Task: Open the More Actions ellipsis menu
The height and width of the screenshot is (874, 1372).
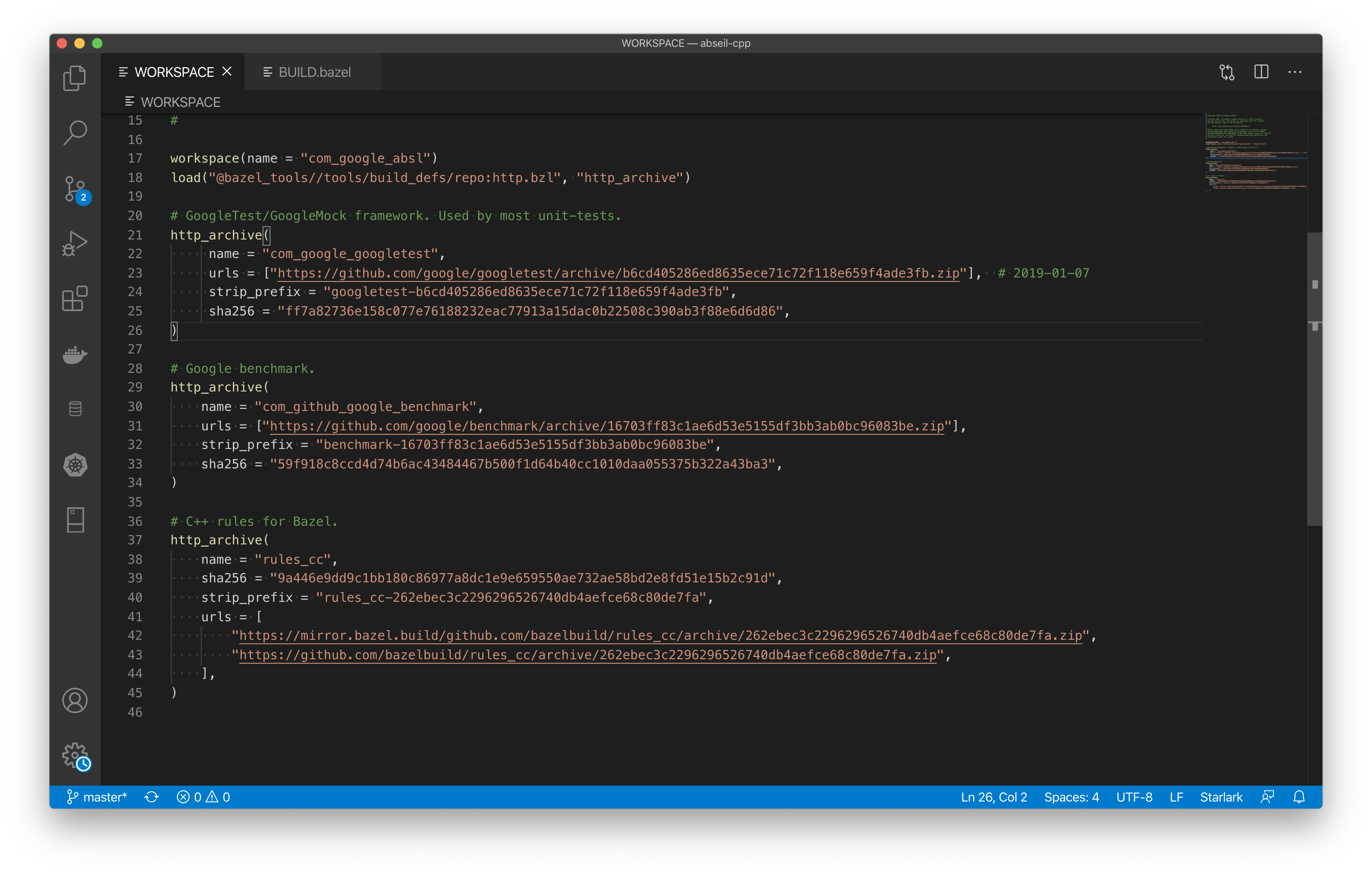Action: point(1295,72)
